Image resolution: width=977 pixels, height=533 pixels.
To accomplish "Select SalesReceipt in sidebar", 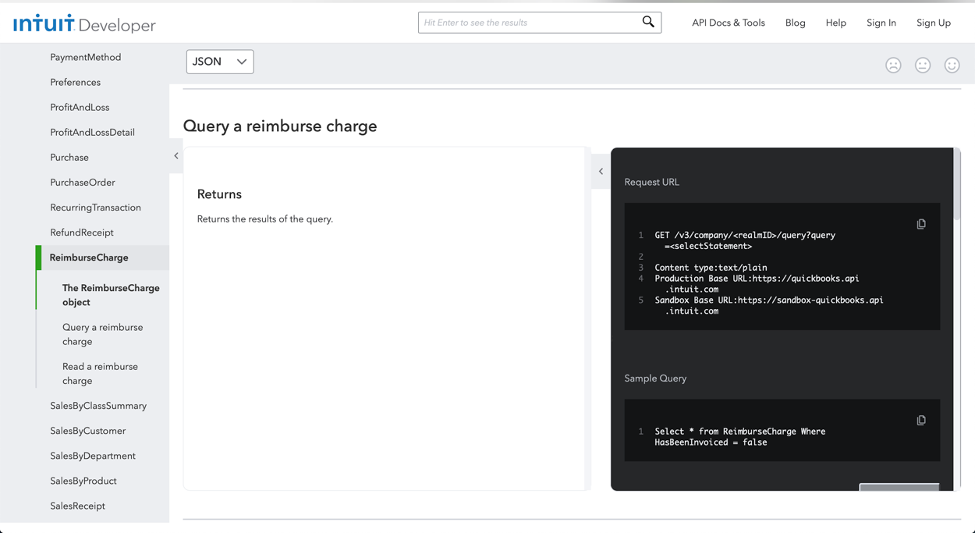I will (x=77, y=505).
